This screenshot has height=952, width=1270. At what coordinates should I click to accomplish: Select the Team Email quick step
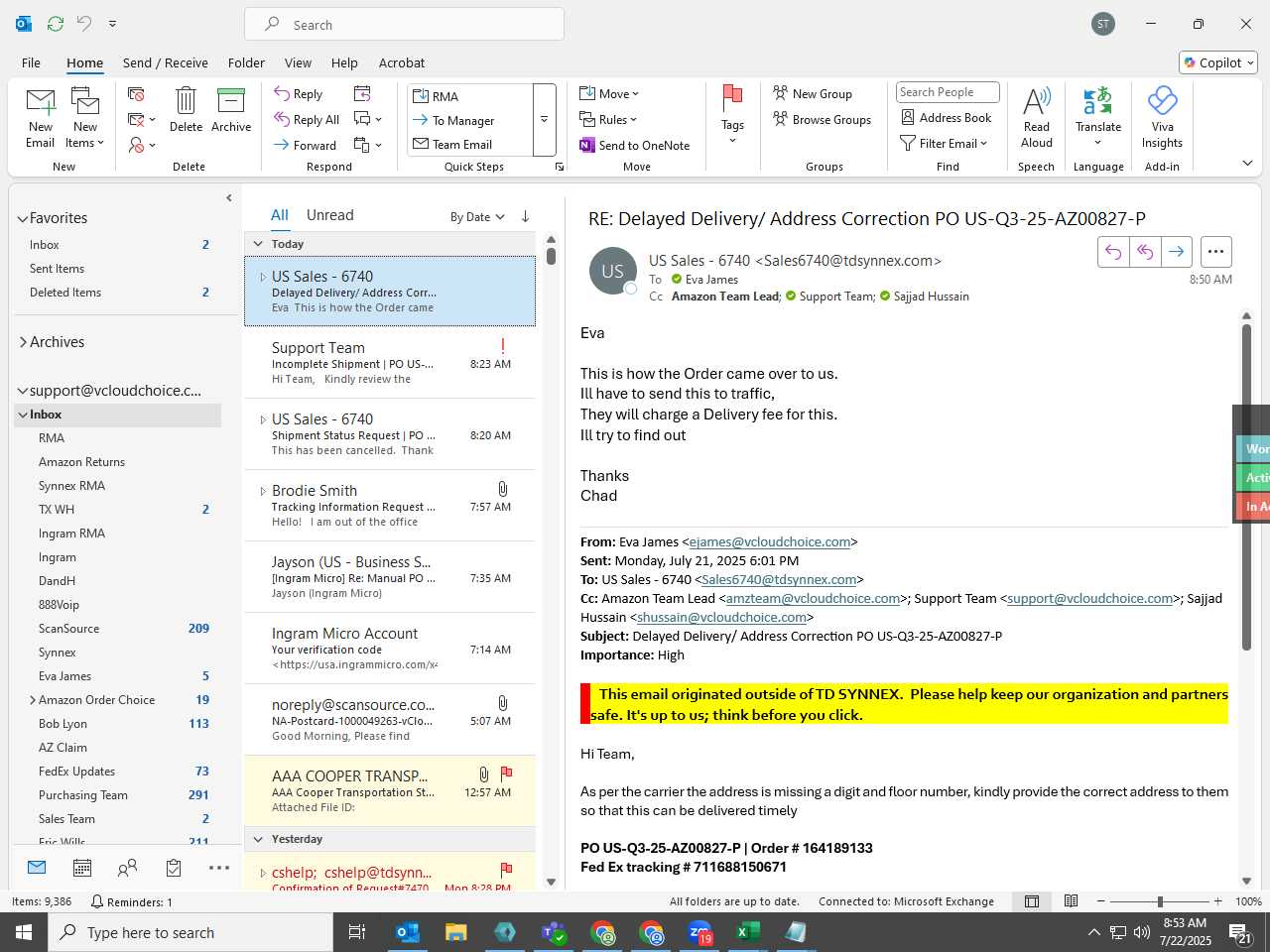470,145
